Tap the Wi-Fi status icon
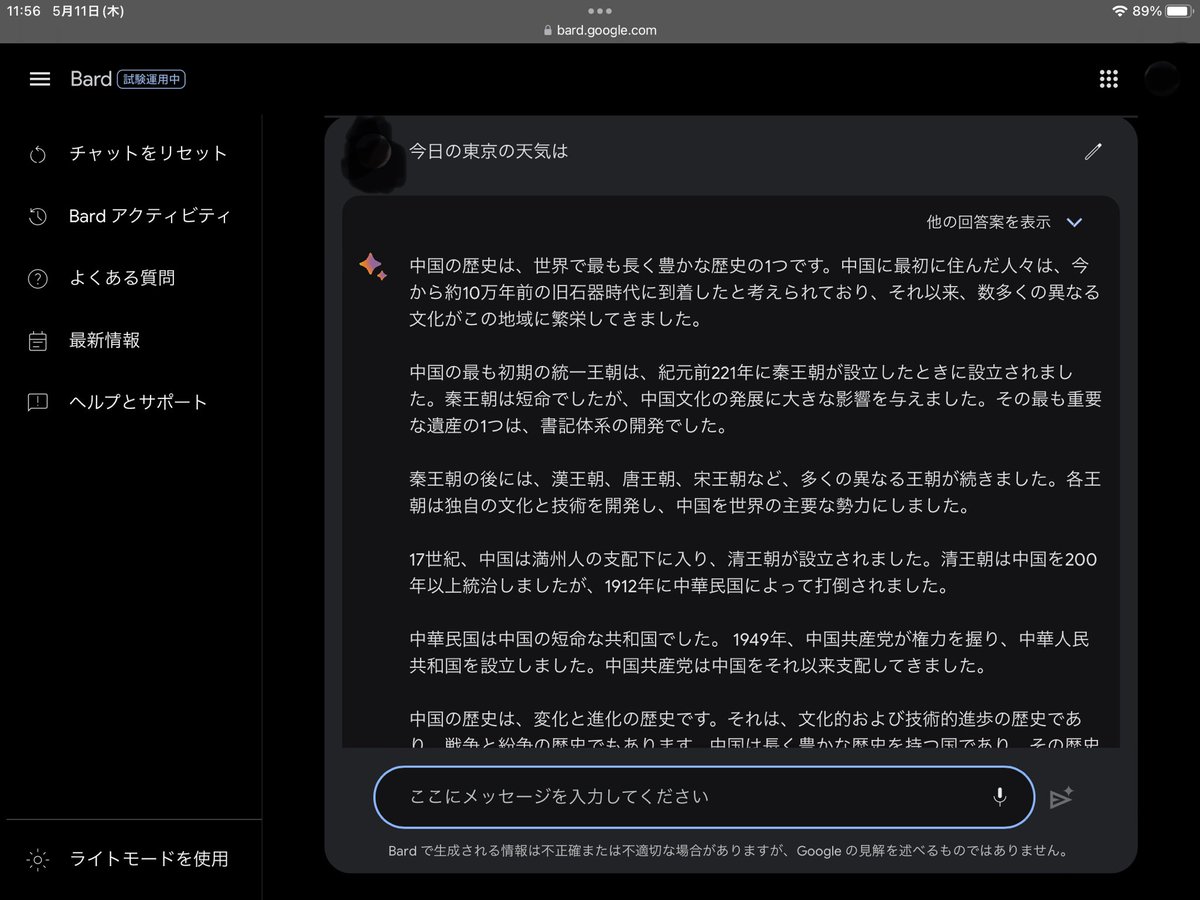The width and height of the screenshot is (1200, 900). (1119, 11)
